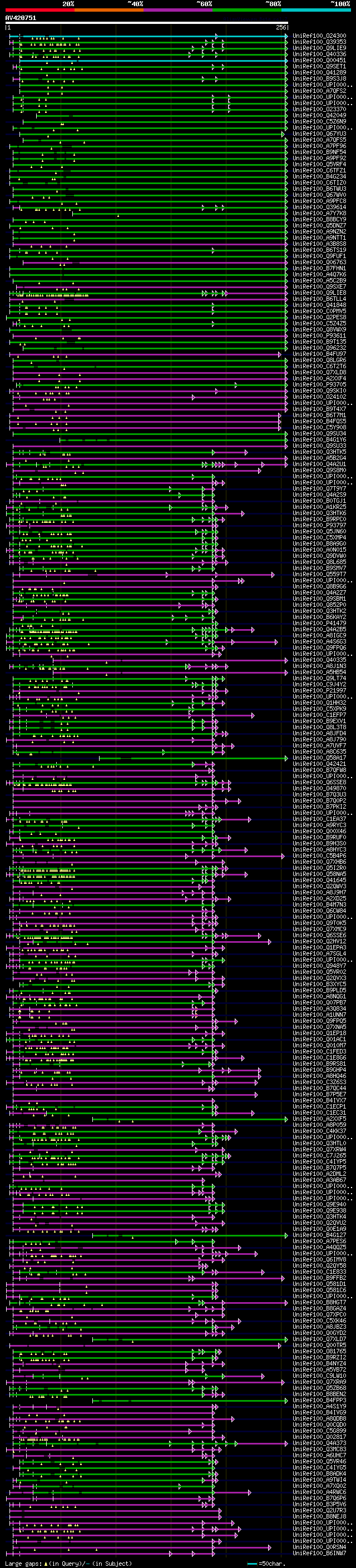Select hit label UniRef100_Q9FUF1
356x1568 pixels.
319,256
